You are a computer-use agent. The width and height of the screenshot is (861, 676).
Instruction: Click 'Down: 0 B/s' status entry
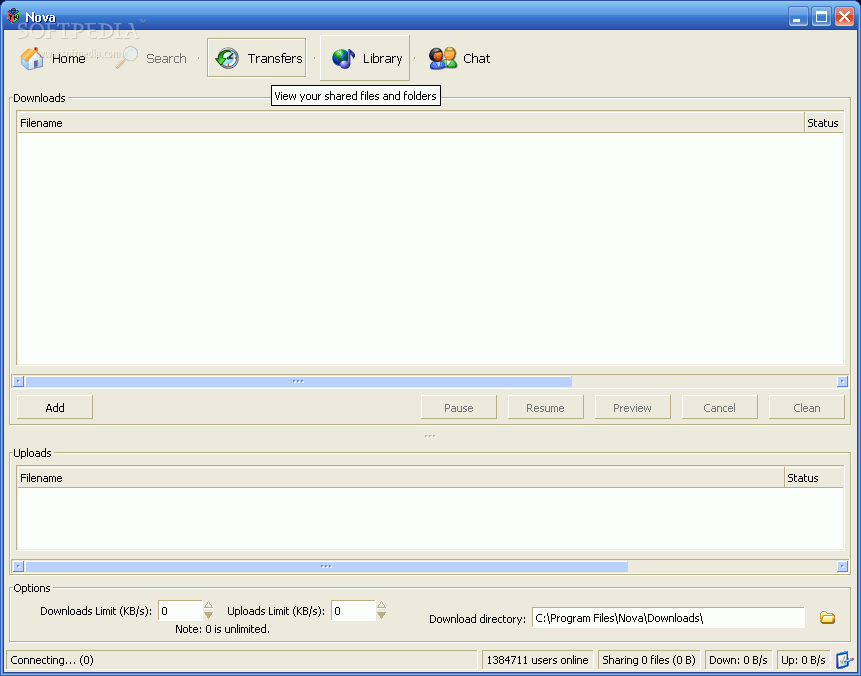(738, 660)
